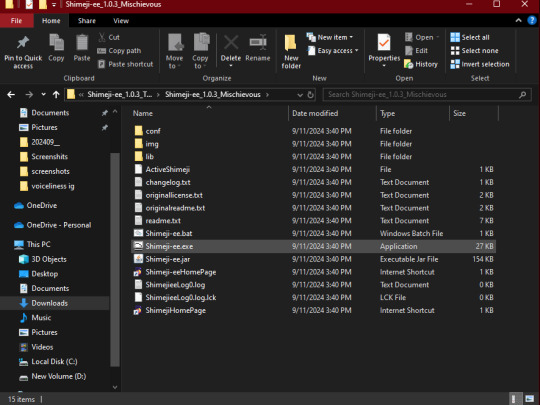The image size is (540, 405).
Task: Open file History
Action: (x=421, y=64)
